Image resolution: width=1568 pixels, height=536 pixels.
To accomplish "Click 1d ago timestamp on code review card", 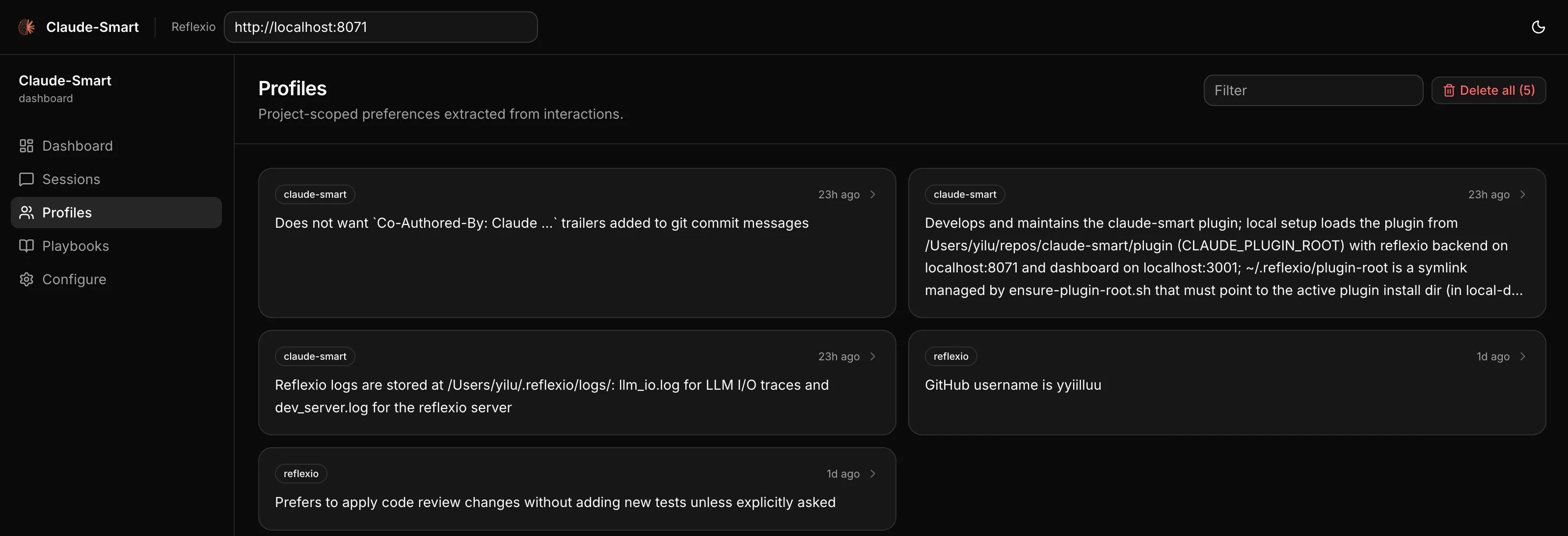I will point(843,474).
